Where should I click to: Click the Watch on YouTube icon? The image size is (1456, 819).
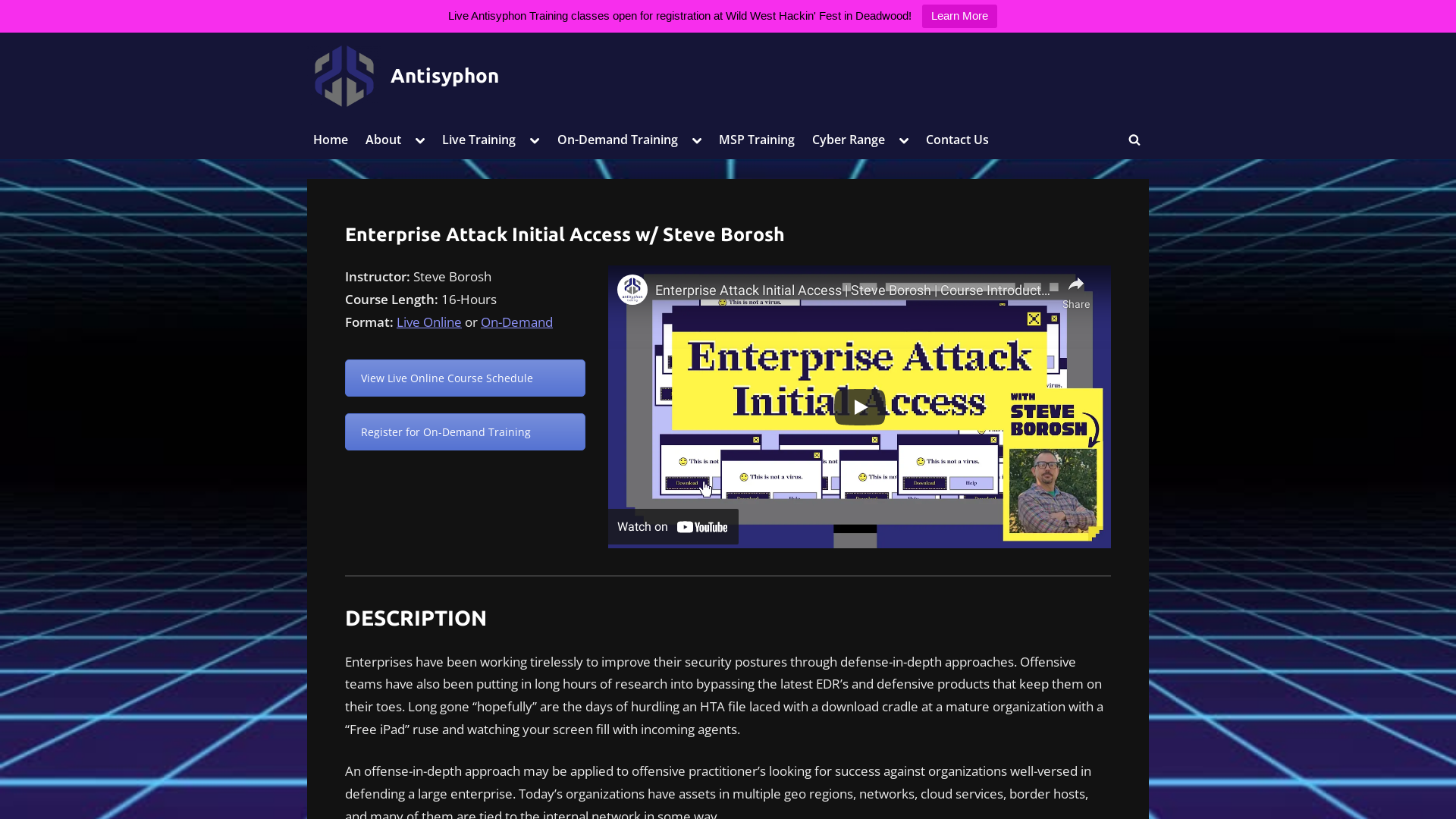pos(673,526)
